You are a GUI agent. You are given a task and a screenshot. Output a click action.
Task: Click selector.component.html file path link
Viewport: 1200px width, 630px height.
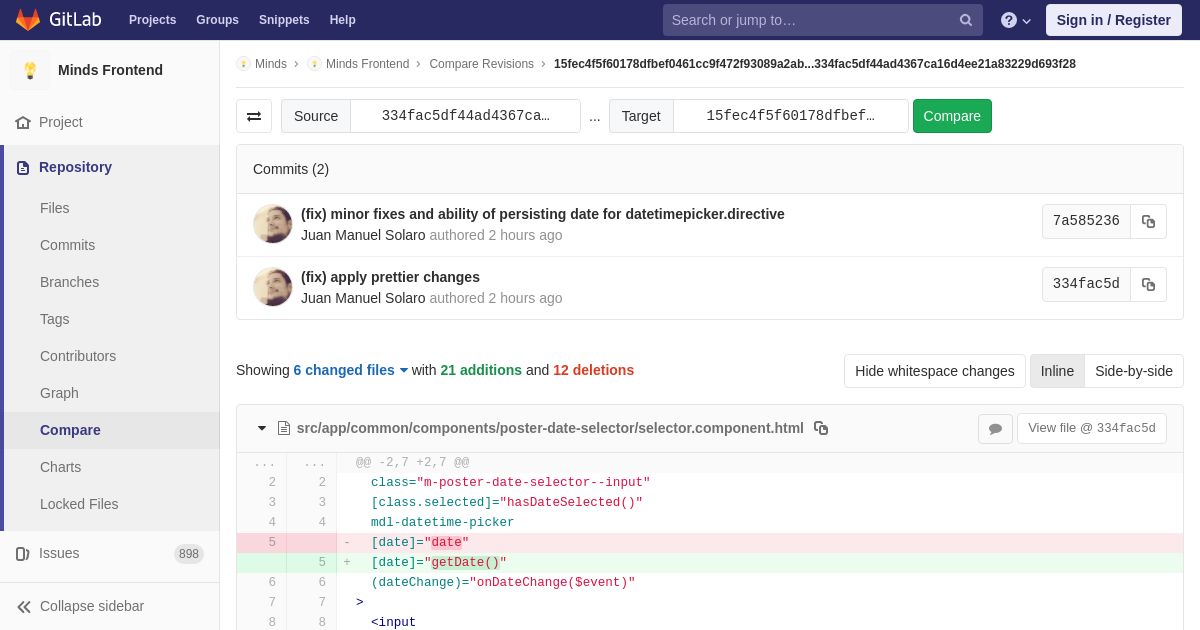pyautogui.click(x=550, y=428)
